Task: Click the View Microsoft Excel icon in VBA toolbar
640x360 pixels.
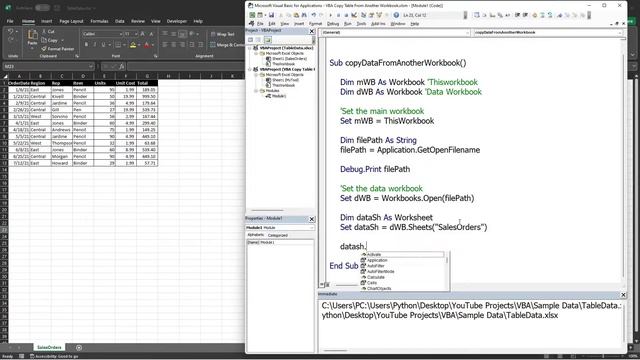Action: tap(252, 15)
